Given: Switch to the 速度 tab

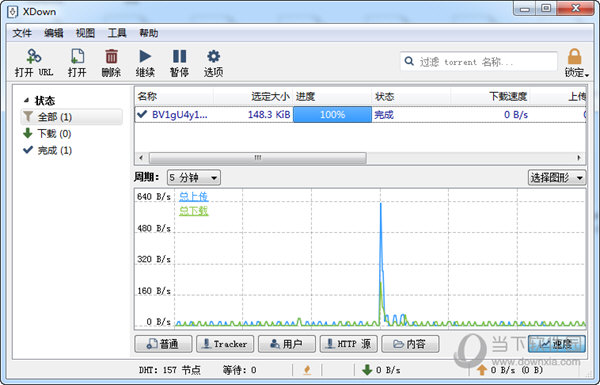Looking at the screenshot, I should tap(557, 344).
